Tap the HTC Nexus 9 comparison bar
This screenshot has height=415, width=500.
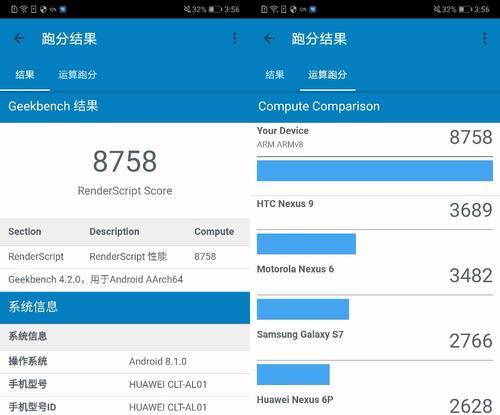pyautogui.click(x=306, y=244)
